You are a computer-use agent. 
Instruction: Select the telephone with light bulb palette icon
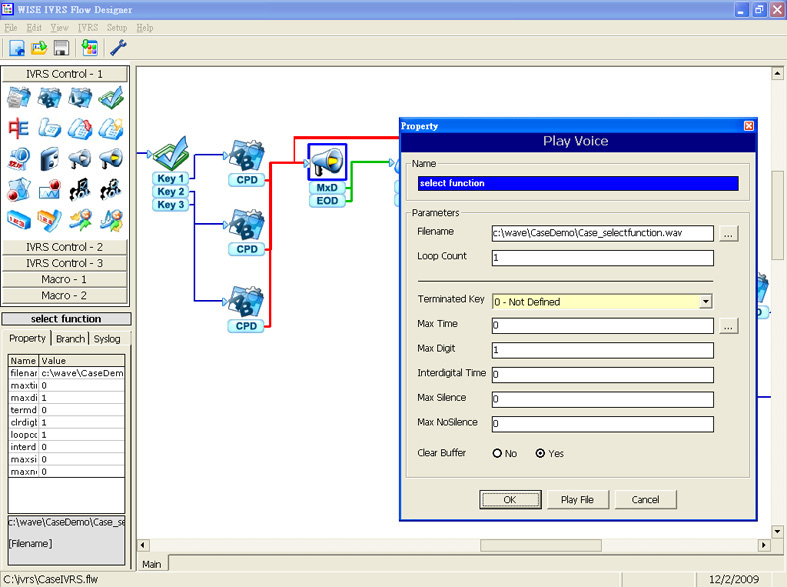111,128
